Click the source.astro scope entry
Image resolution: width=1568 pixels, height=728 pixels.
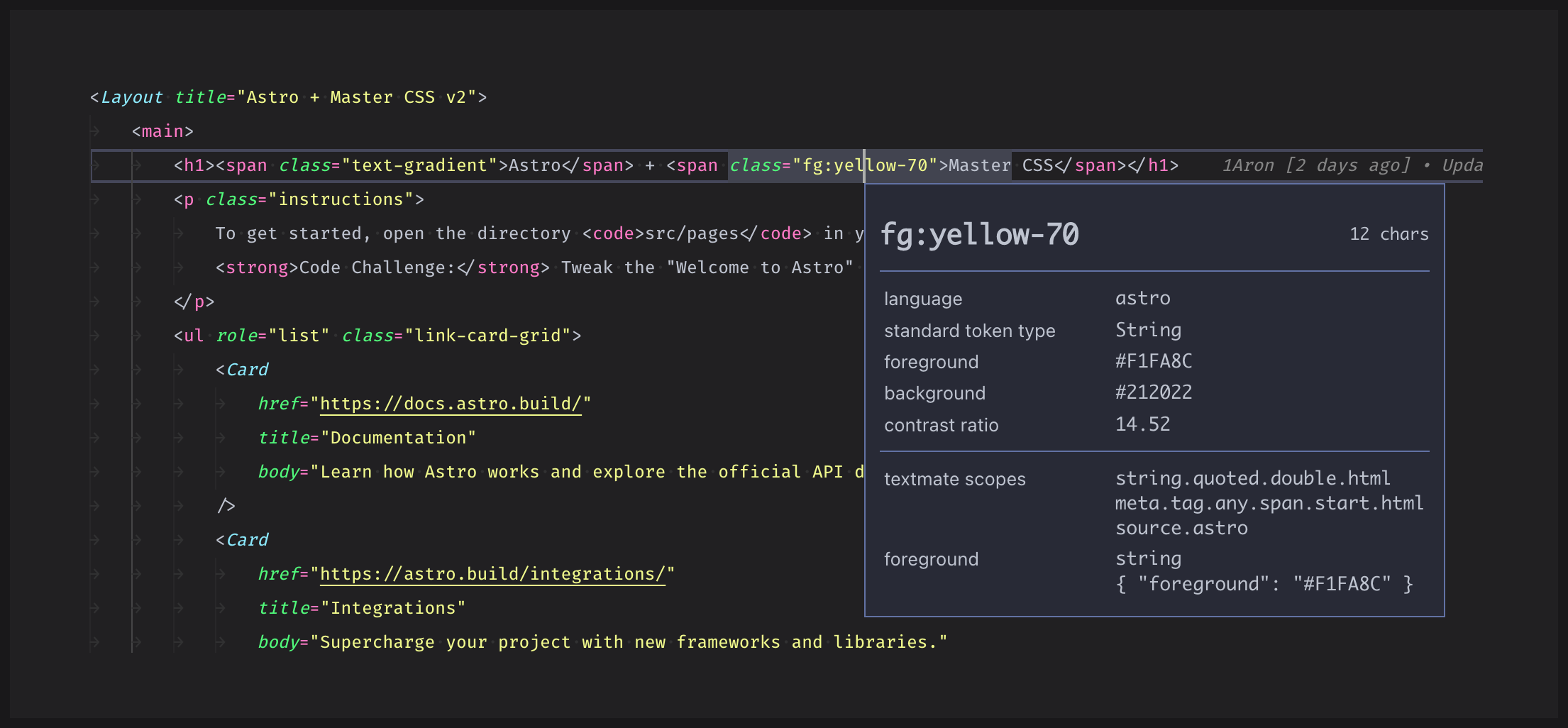[1181, 527]
